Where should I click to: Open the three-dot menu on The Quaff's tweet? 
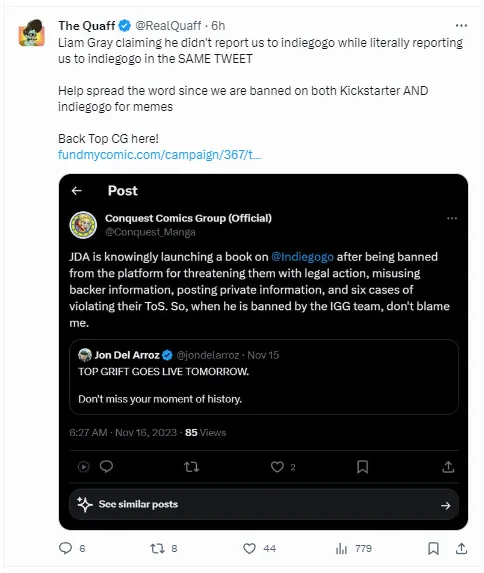pyautogui.click(x=461, y=26)
